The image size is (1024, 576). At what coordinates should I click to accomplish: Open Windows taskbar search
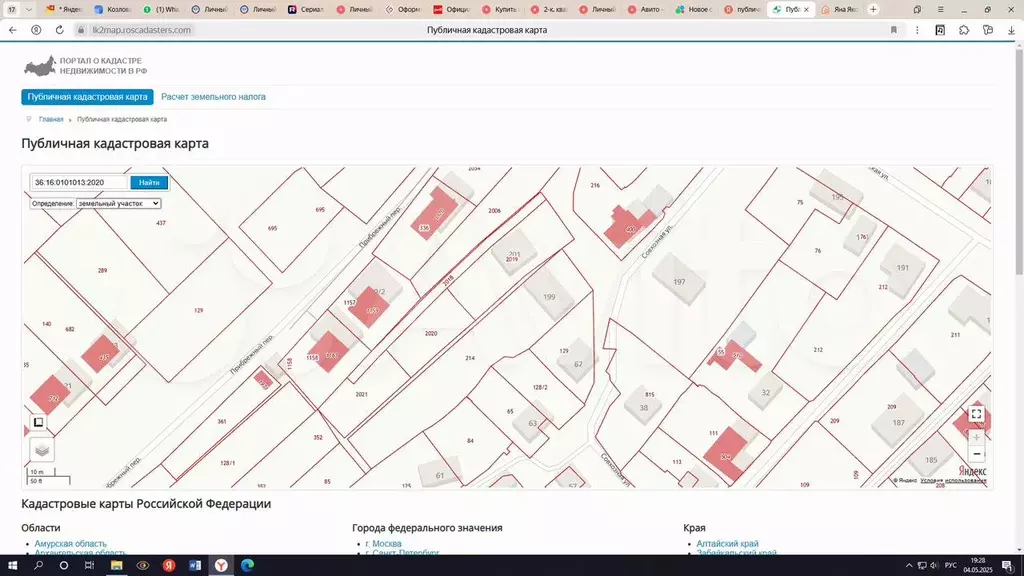[39, 566]
